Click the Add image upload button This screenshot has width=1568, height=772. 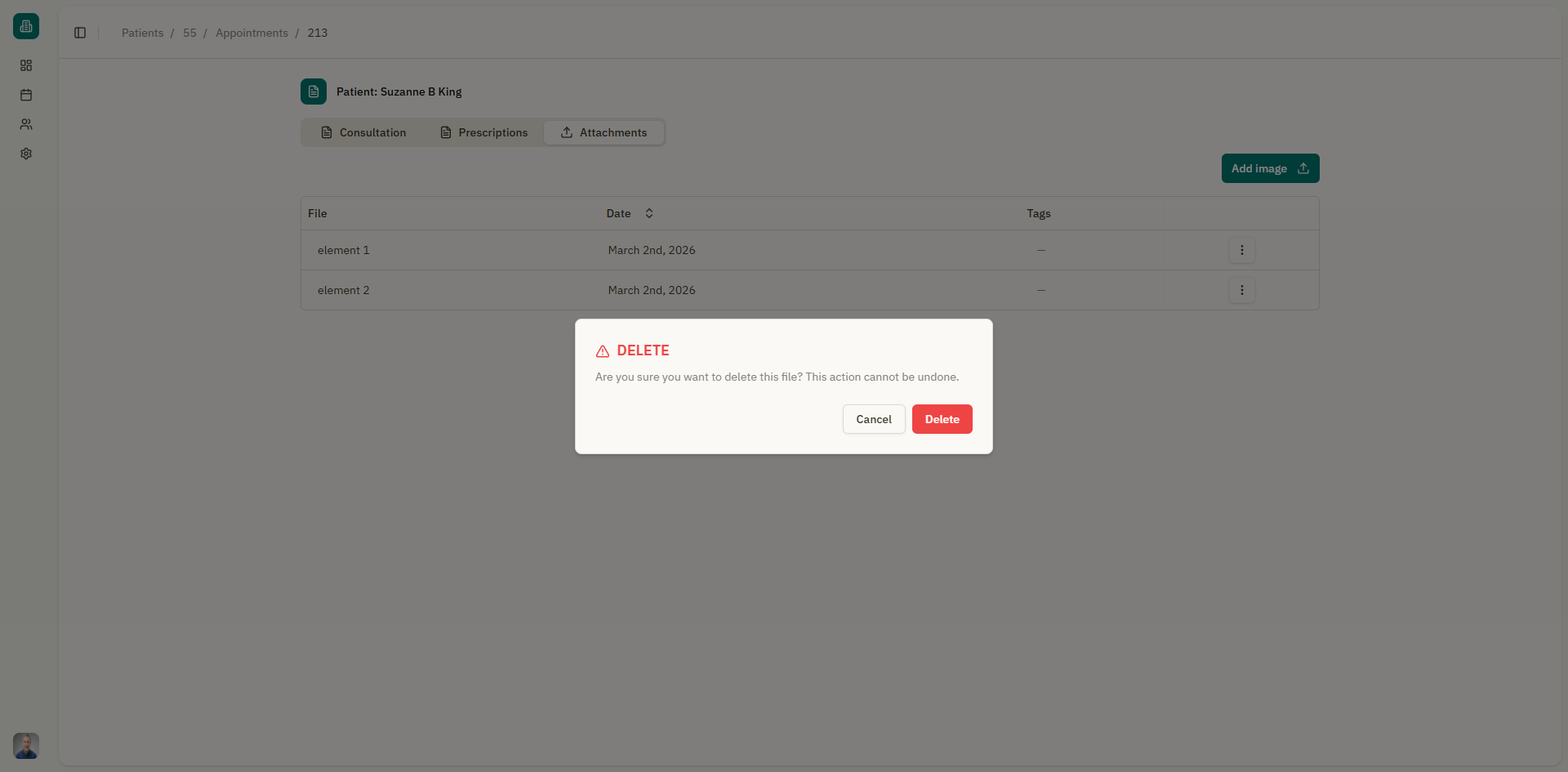1269,168
